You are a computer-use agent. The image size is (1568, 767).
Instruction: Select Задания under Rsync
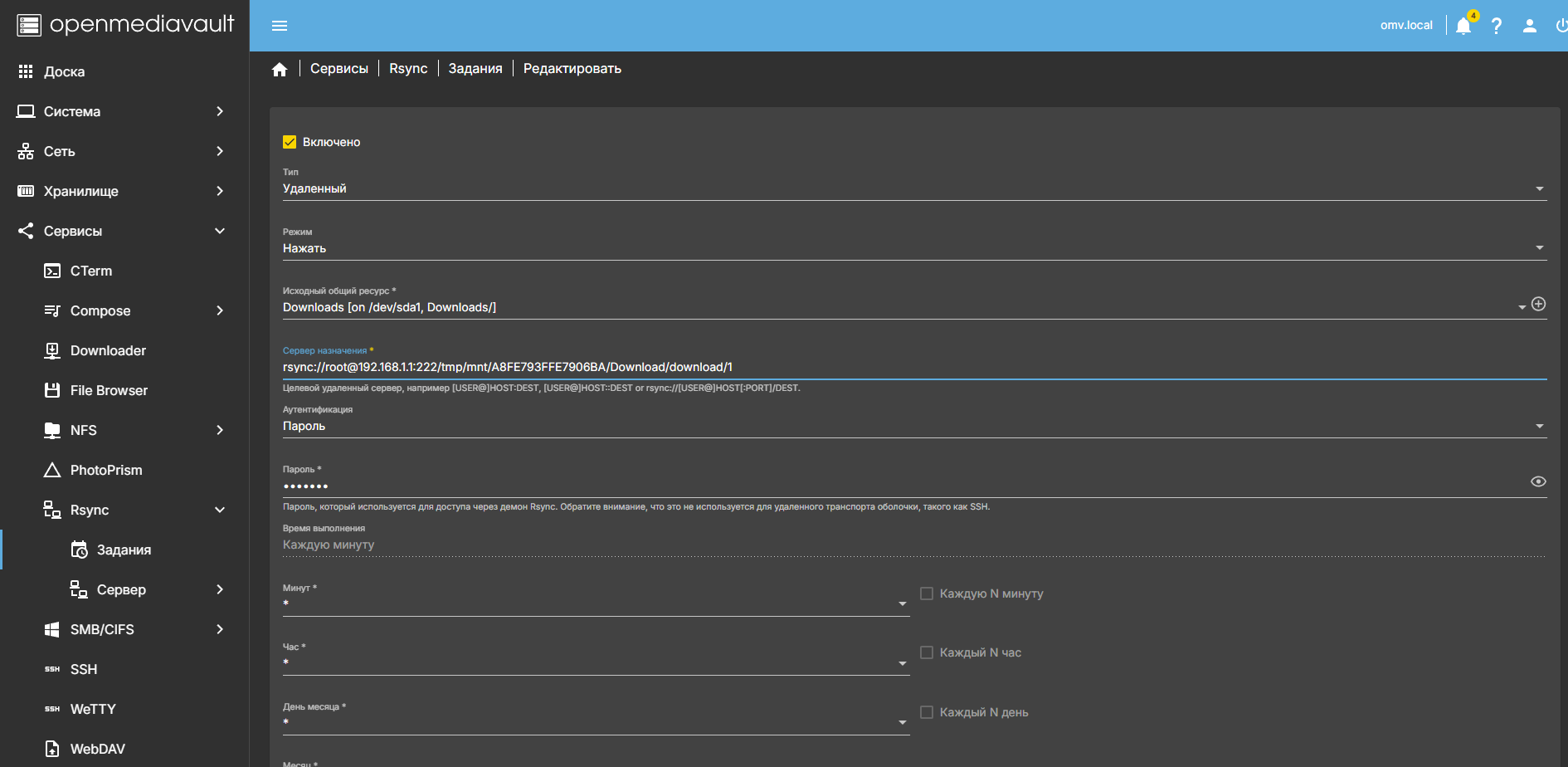[x=124, y=550]
